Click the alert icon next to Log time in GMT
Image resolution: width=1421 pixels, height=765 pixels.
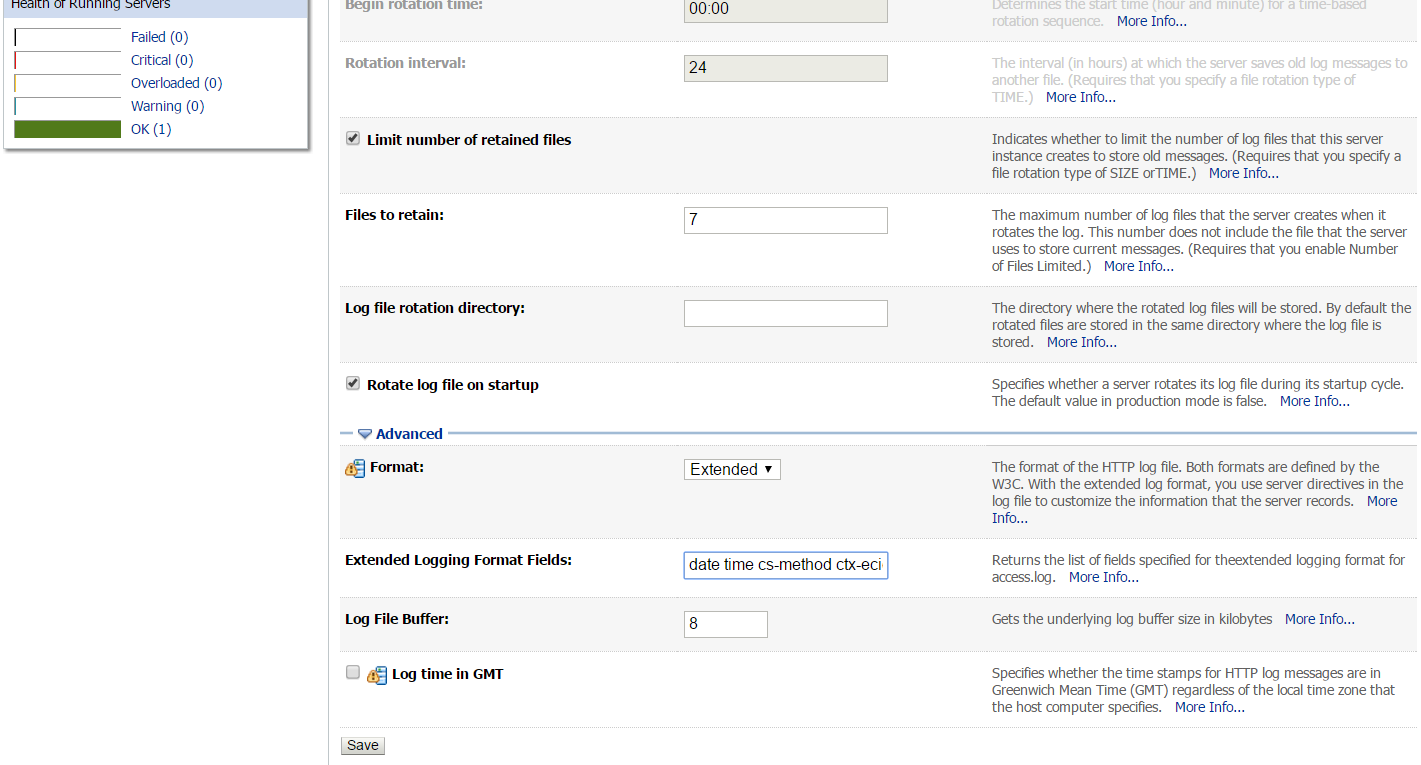[x=376, y=675]
